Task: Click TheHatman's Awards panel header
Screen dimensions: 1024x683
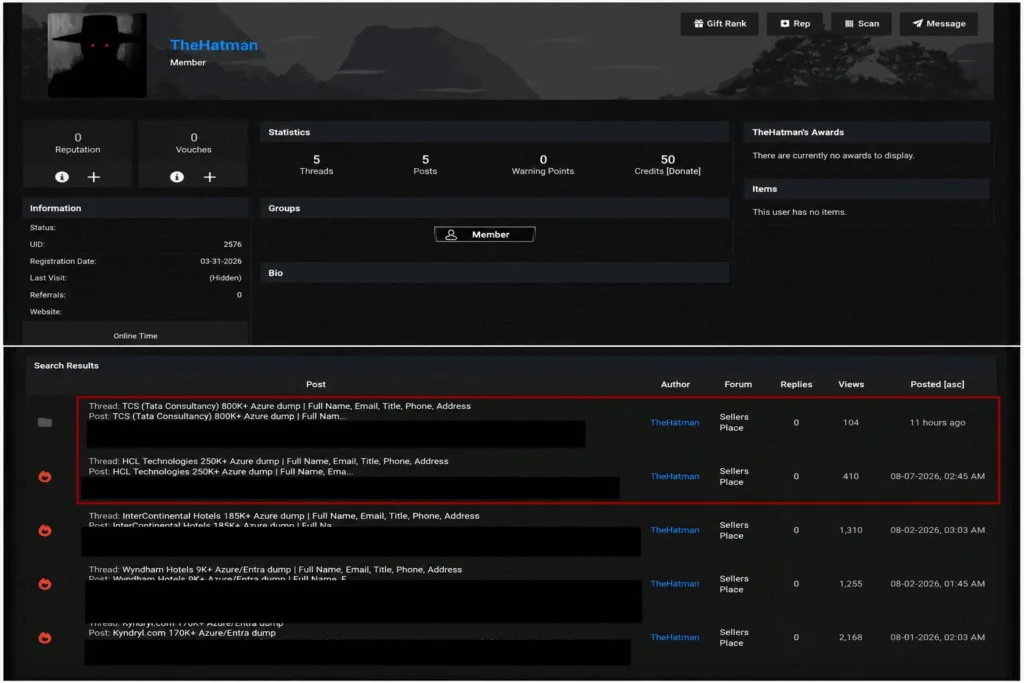Action: pyautogui.click(x=867, y=132)
